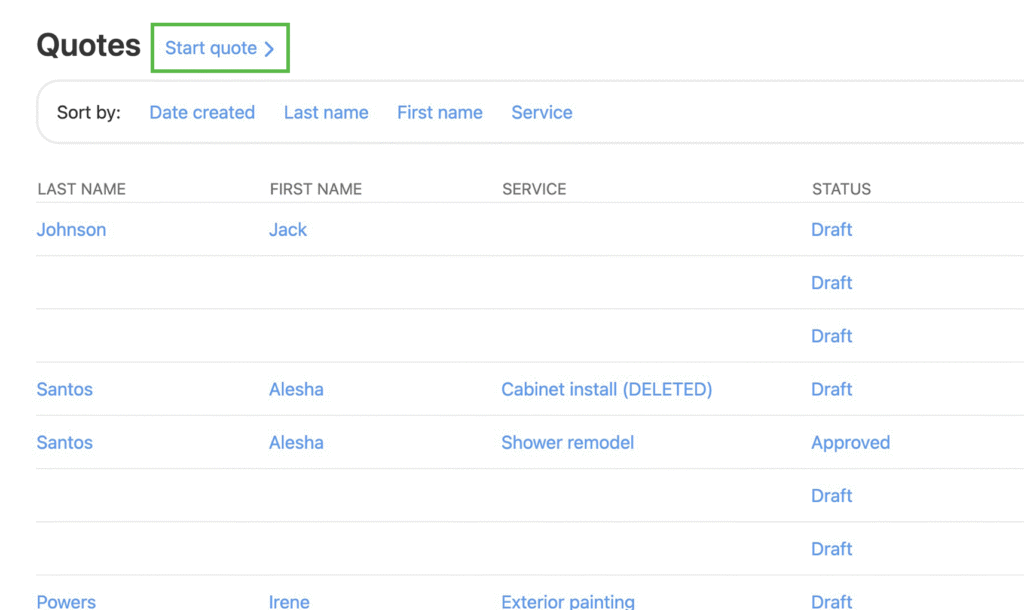Select Alesha in the Shower remodel row
The width and height of the screenshot is (1024, 610).
coord(296,442)
